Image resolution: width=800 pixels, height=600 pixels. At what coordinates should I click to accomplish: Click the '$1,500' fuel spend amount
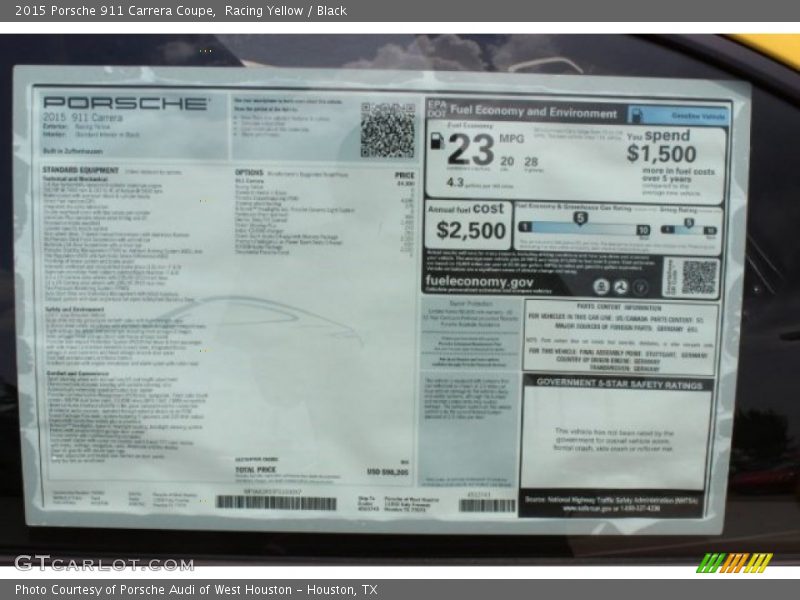(x=661, y=154)
